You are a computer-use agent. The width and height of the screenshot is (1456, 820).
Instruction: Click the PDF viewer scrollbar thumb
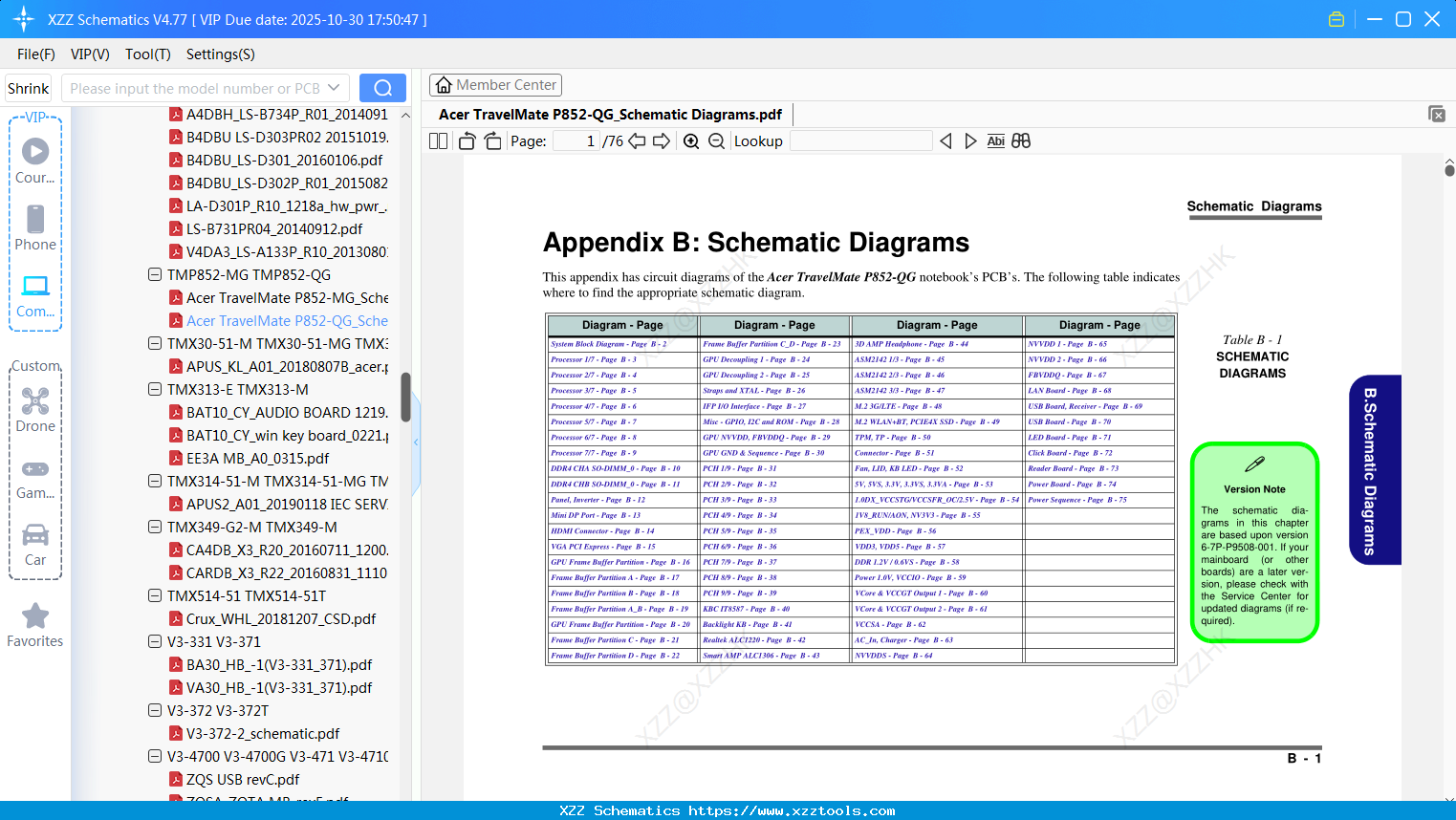point(1449,170)
